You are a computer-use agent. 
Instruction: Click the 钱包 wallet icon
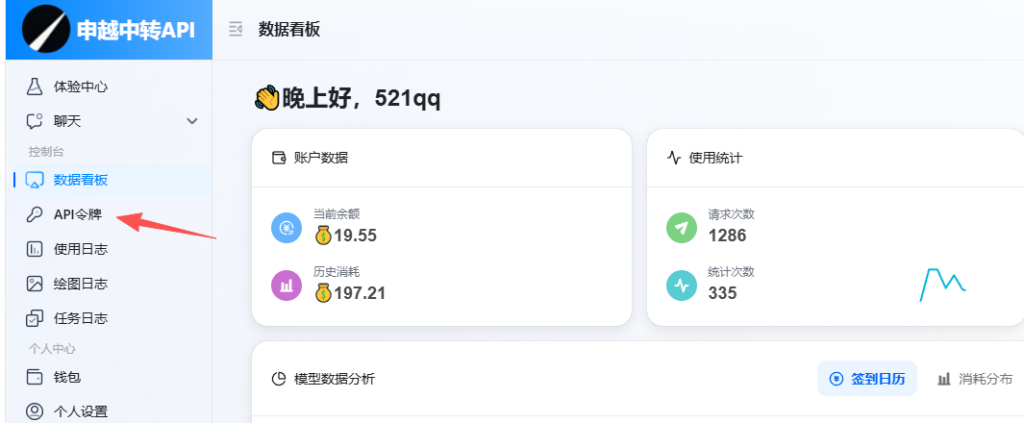tap(35, 377)
